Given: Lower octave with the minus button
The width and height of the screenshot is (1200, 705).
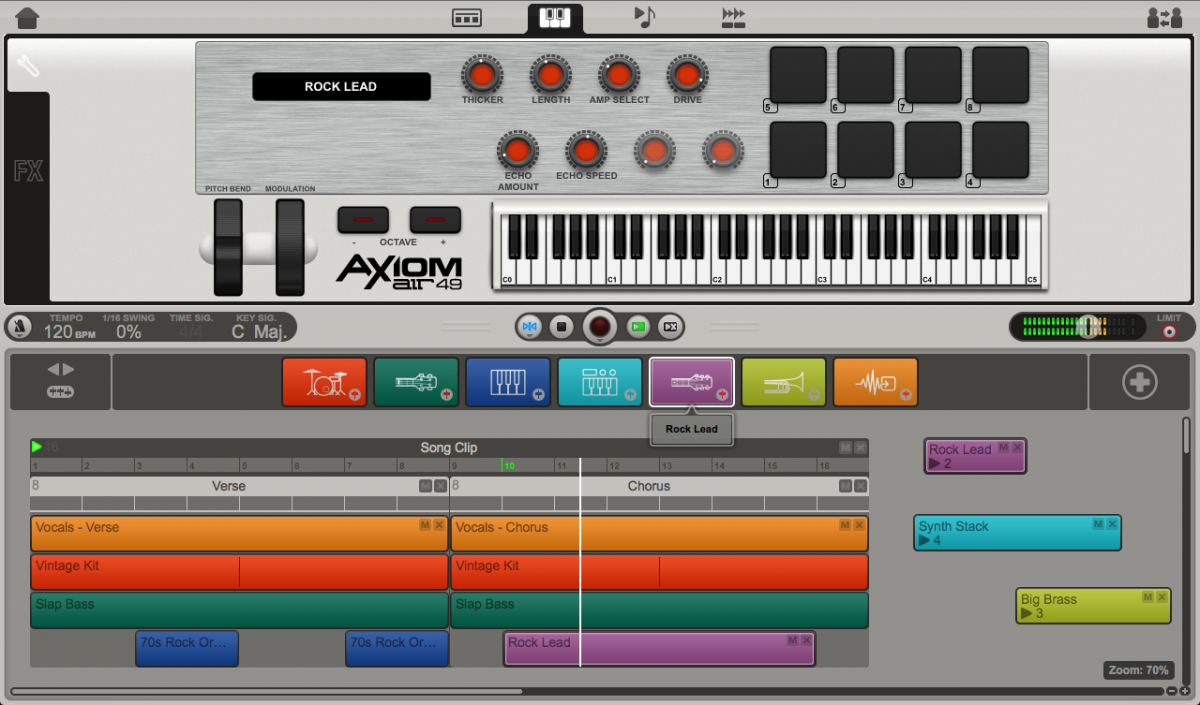Looking at the screenshot, I should [363, 219].
